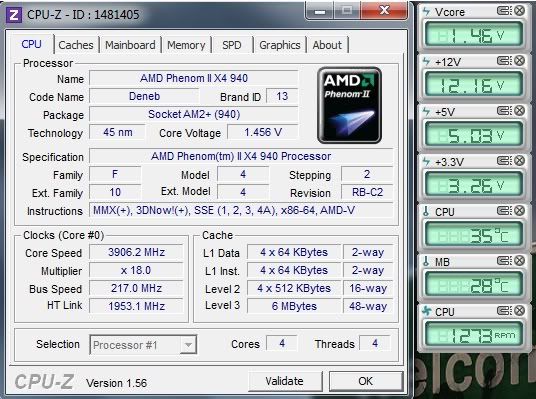
Task: Show the Graphics tab
Action: pyautogui.click(x=280, y=45)
